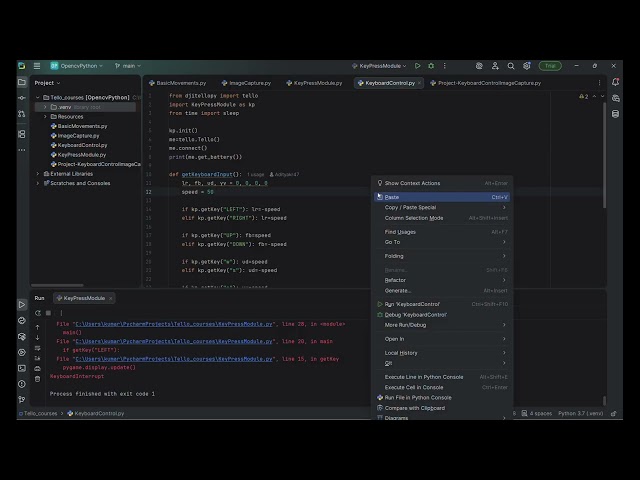
Task: Choose Find Usages in context menu
Action: (442, 232)
